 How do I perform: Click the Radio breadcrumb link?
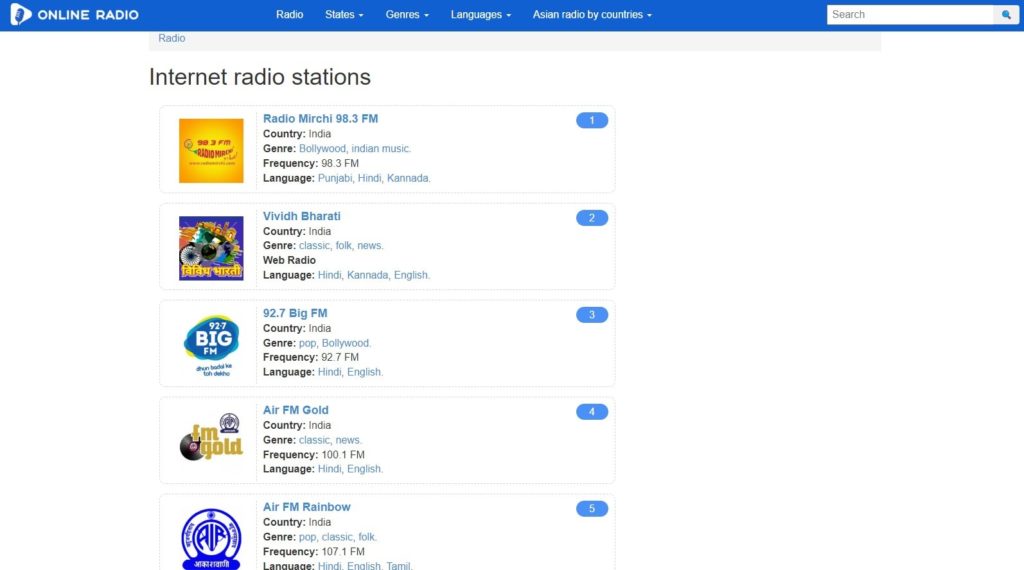click(172, 38)
